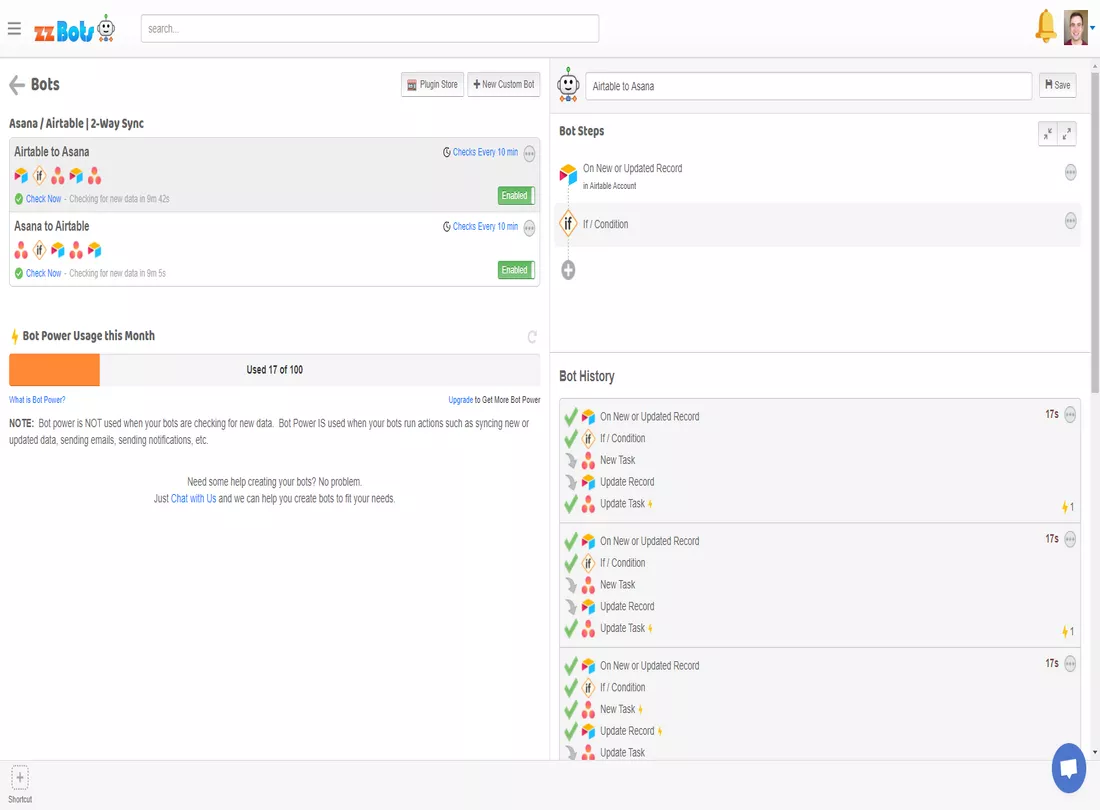1100x810 pixels.
Task: Click the search field
Action: click(370, 29)
